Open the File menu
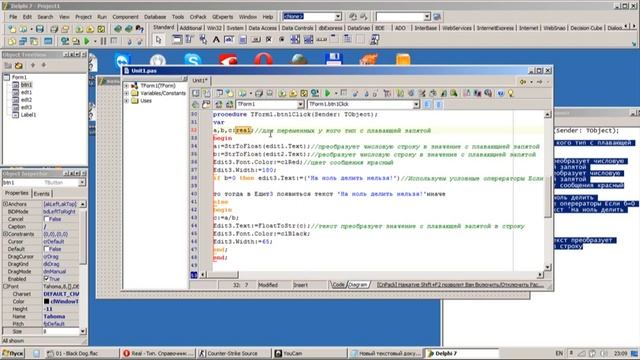640x360 pixels. (13, 17)
